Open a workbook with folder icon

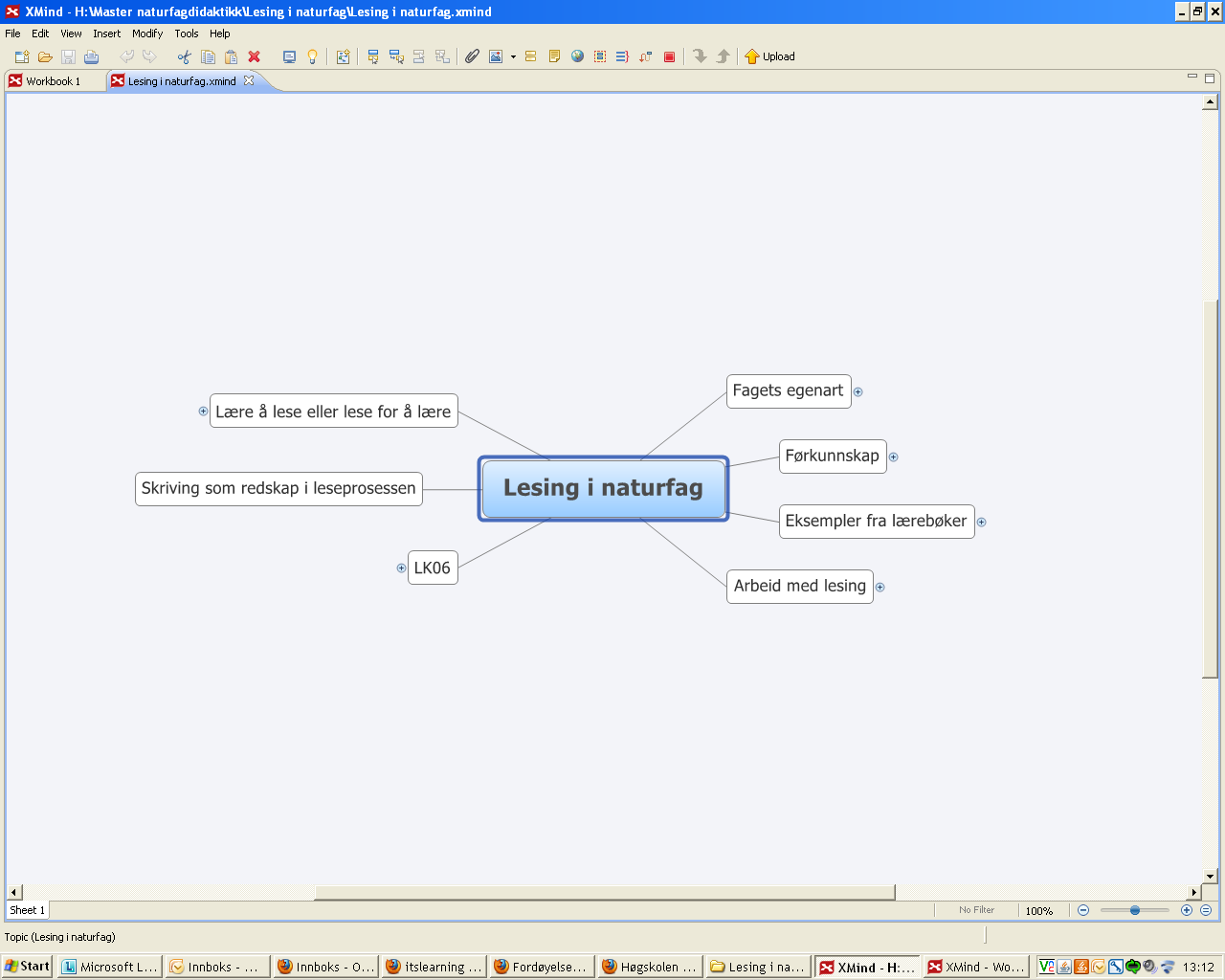[45, 56]
